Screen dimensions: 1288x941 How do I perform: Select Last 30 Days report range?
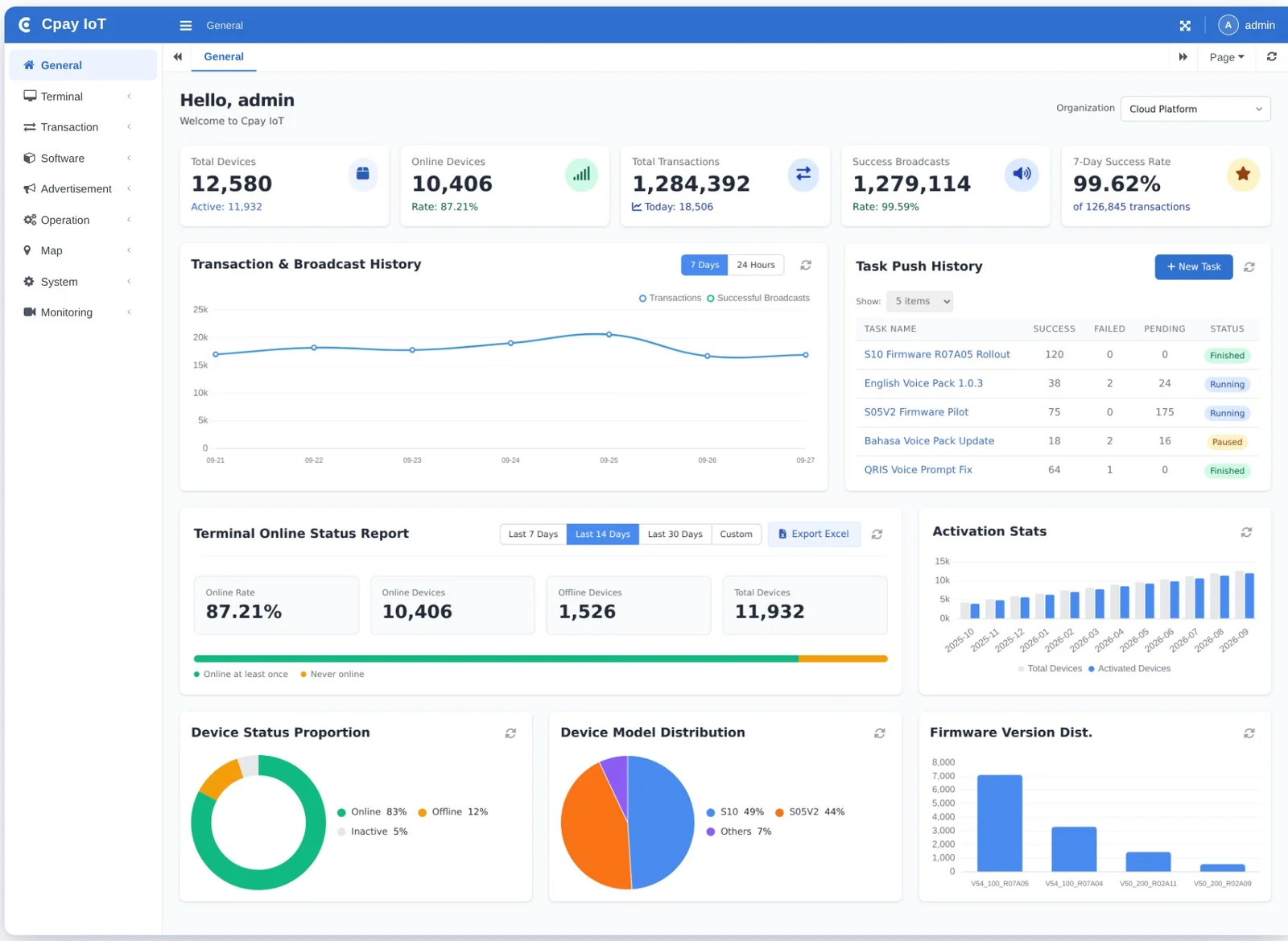[x=675, y=534]
